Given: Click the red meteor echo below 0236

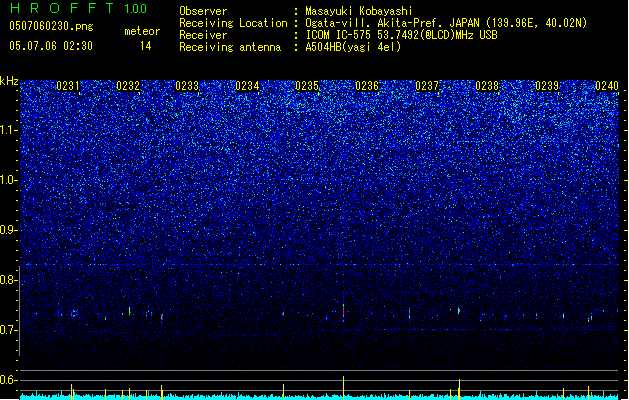Looking at the screenshot, I should 343,311.
